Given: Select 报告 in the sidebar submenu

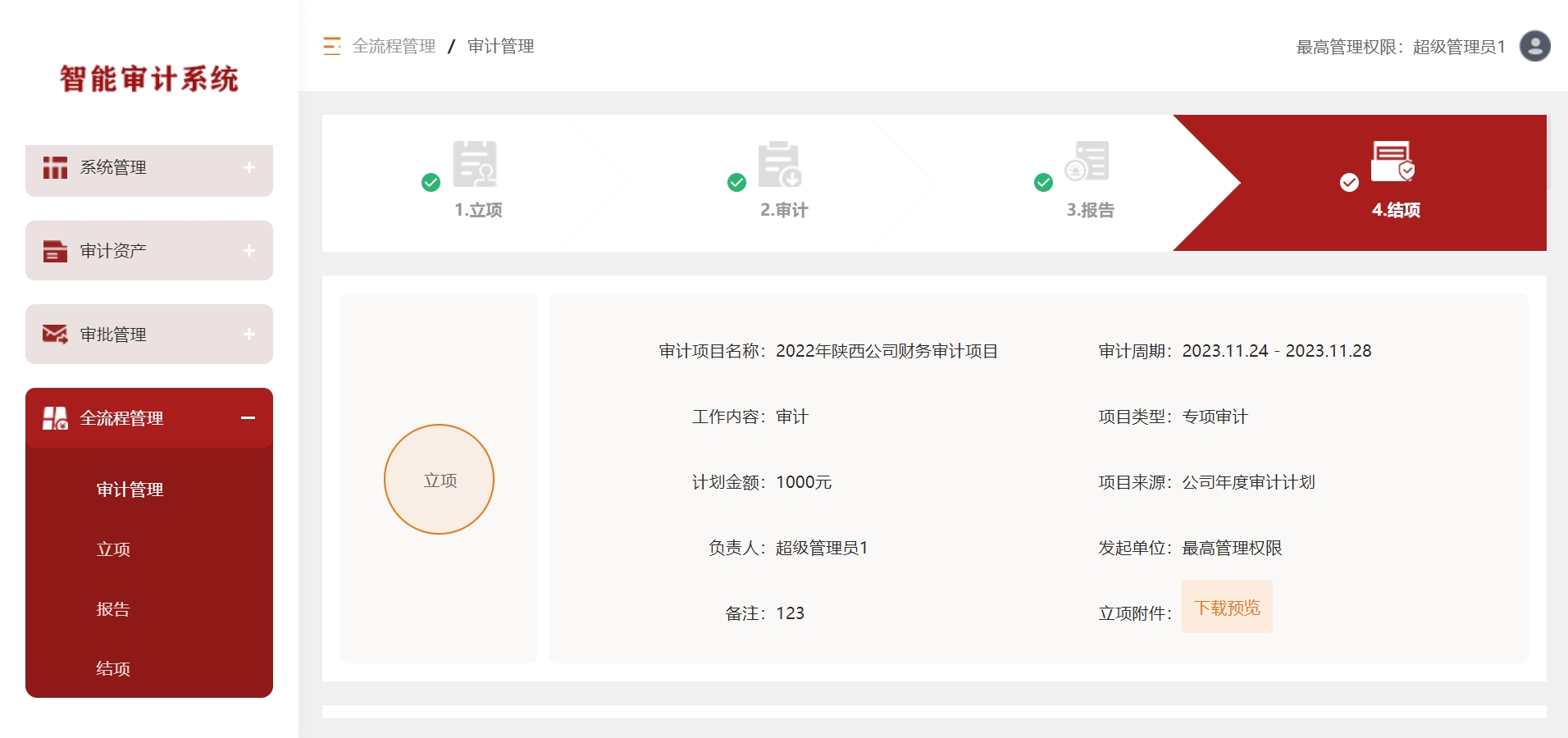Looking at the screenshot, I should [x=113, y=609].
